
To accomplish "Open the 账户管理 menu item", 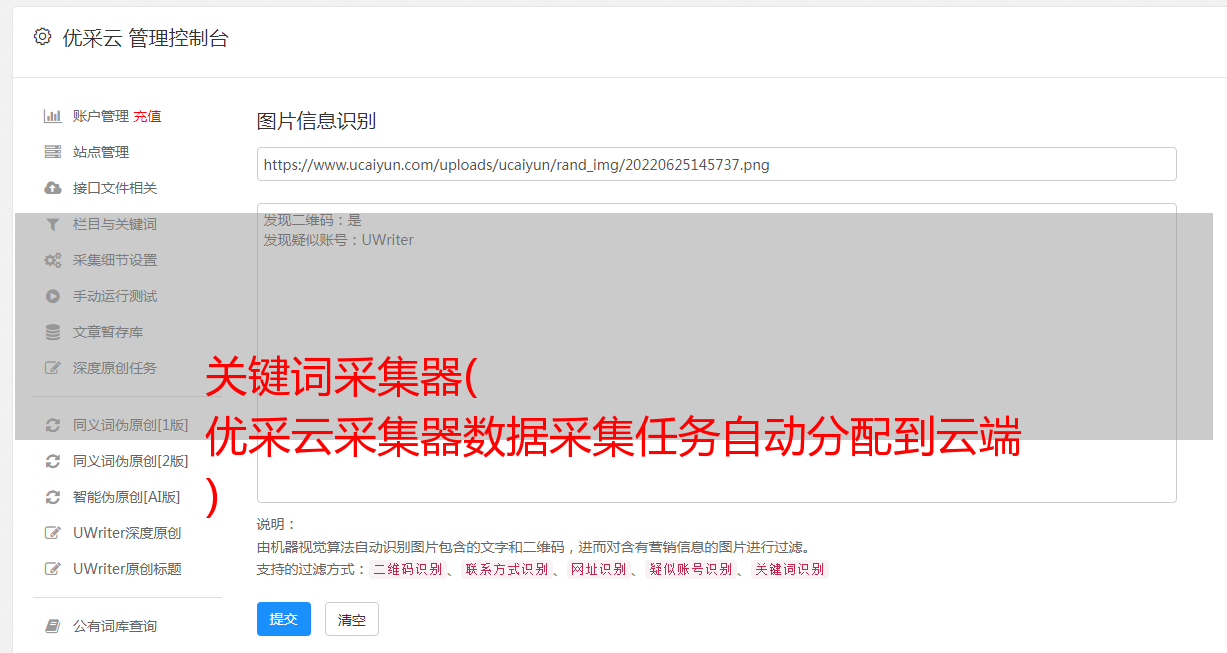I will click(x=101, y=116).
